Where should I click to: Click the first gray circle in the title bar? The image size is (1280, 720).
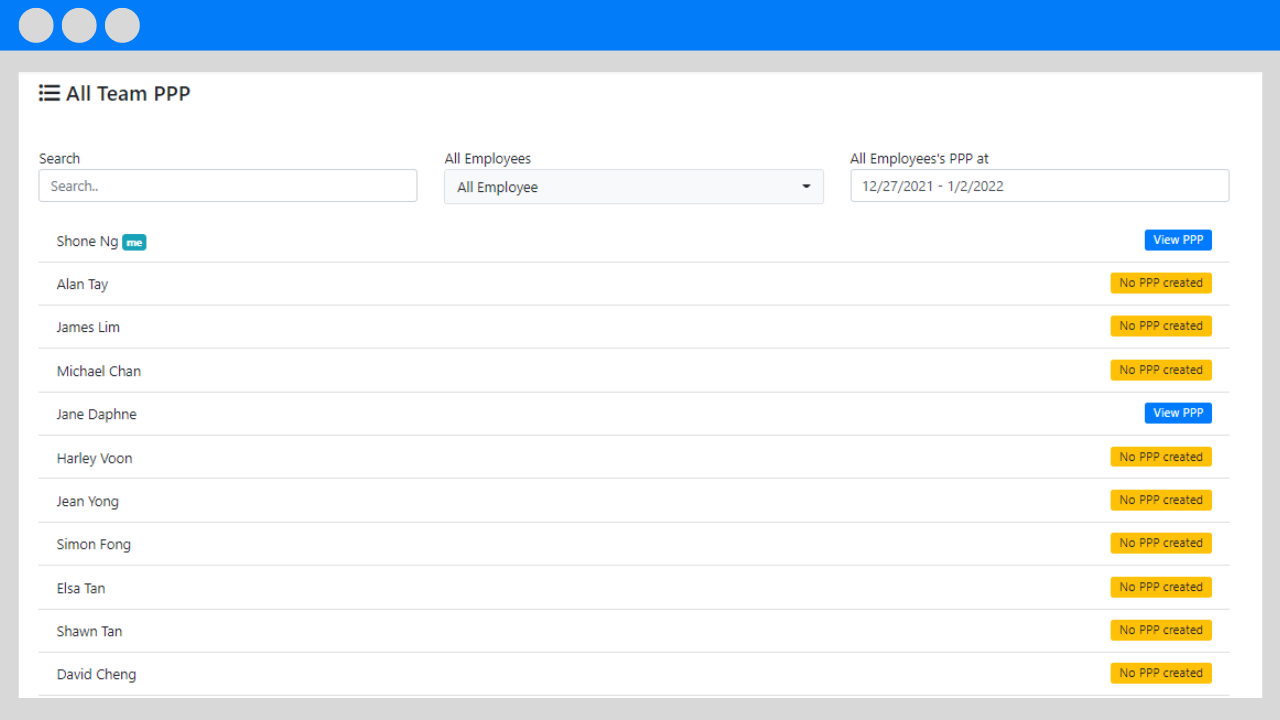[x=36, y=25]
